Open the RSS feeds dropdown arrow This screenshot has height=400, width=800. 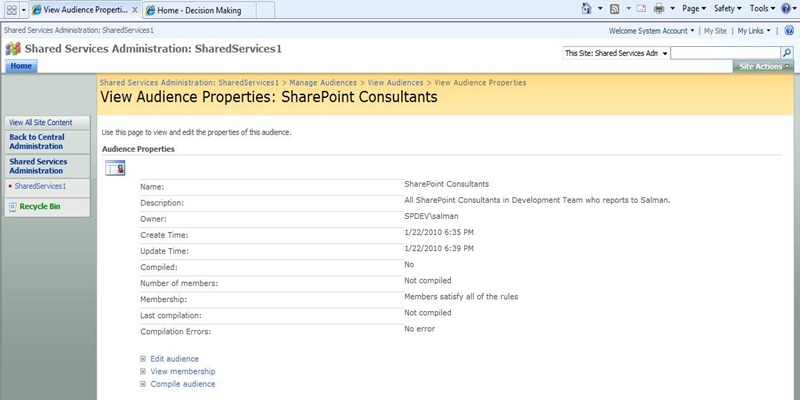click(x=629, y=8)
